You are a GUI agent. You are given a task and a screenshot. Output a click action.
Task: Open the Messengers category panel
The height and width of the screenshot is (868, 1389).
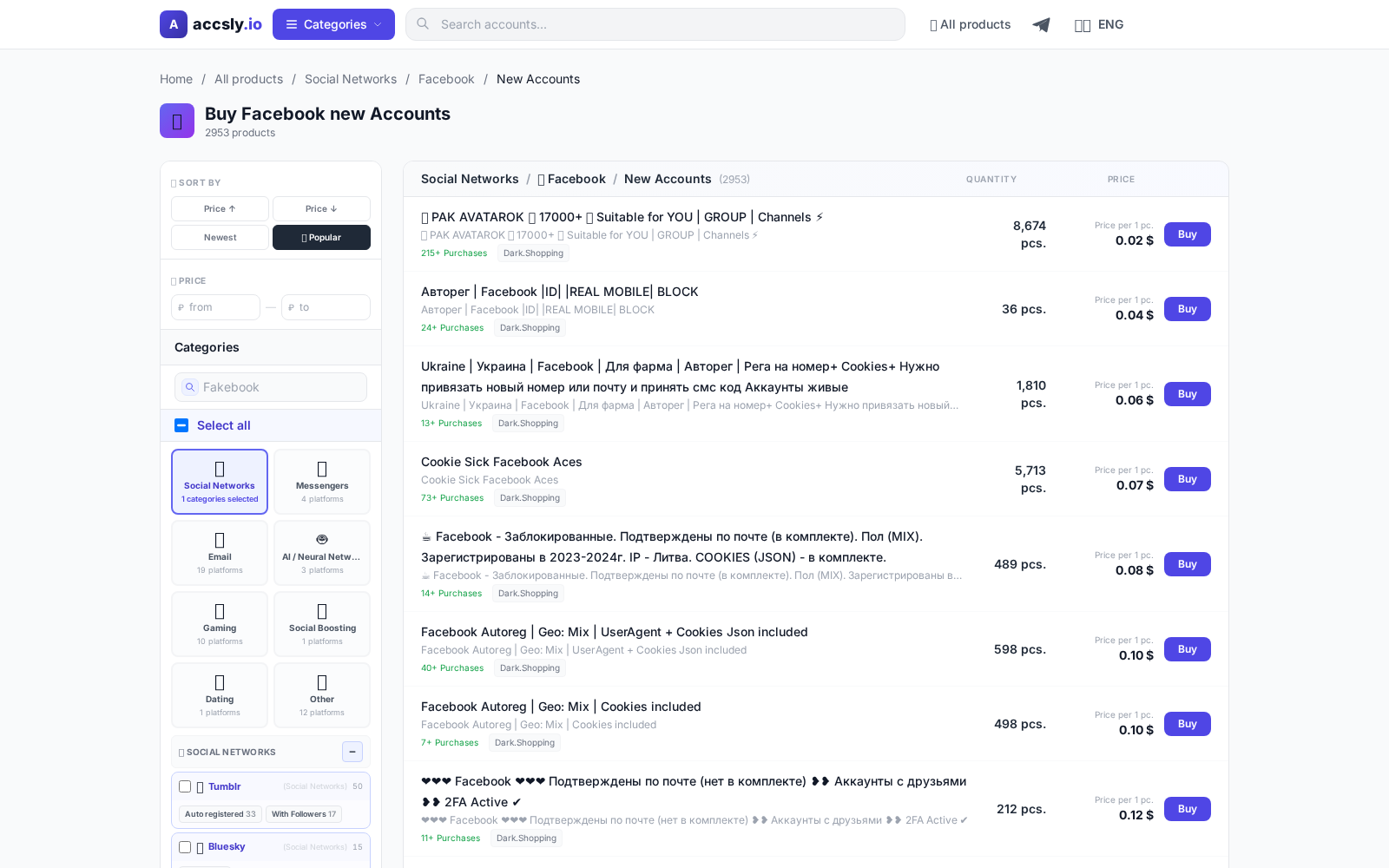point(321,481)
